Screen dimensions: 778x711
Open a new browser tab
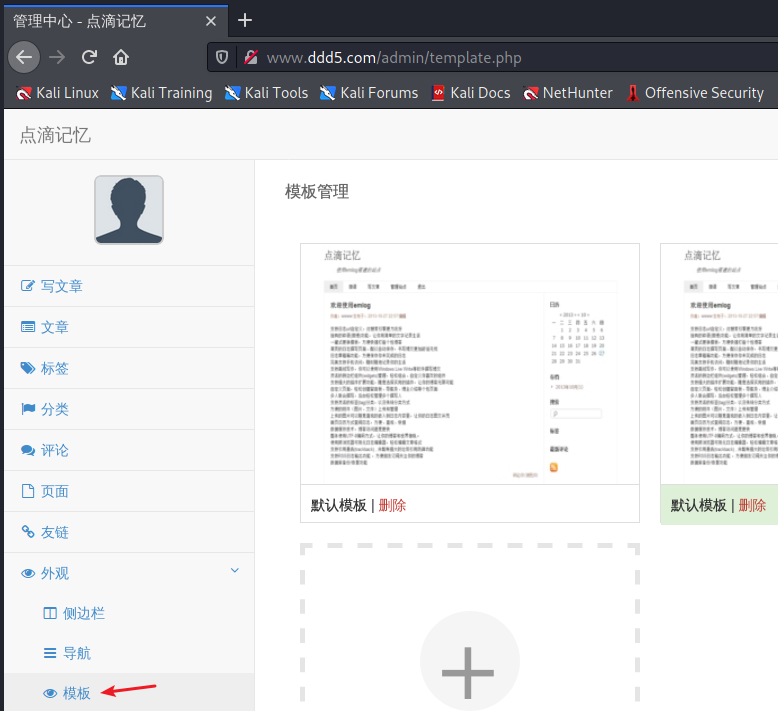coord(245,20)
